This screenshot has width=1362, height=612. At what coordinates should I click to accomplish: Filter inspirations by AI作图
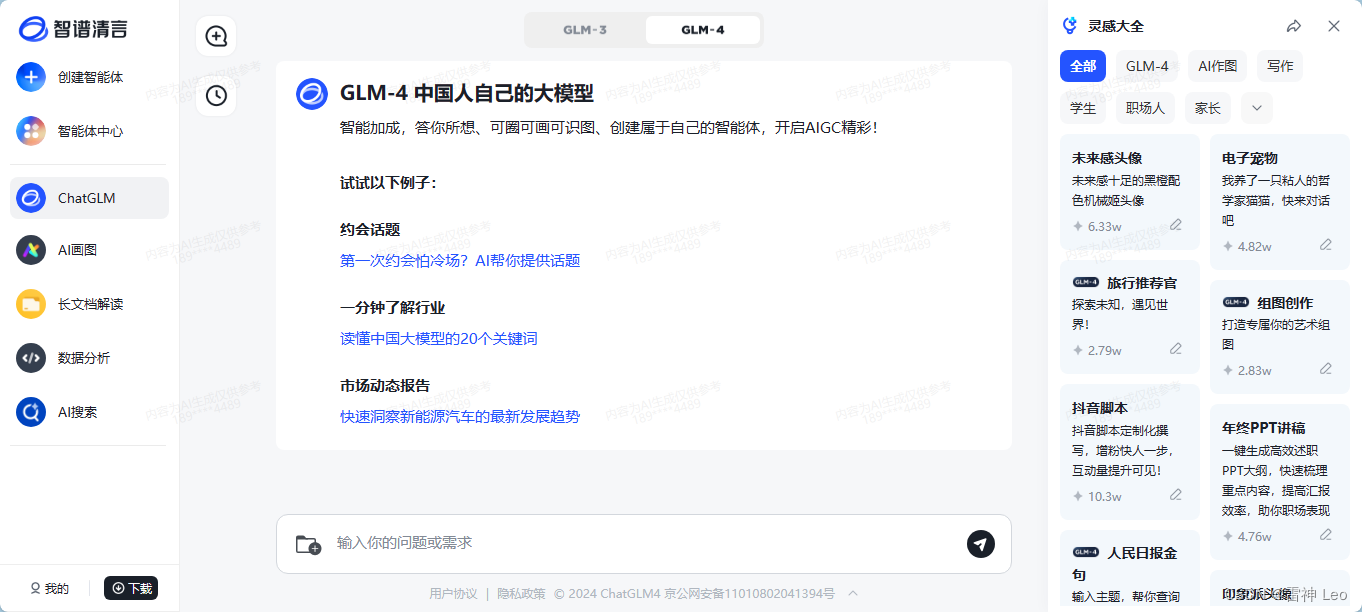click(1218, 66)
